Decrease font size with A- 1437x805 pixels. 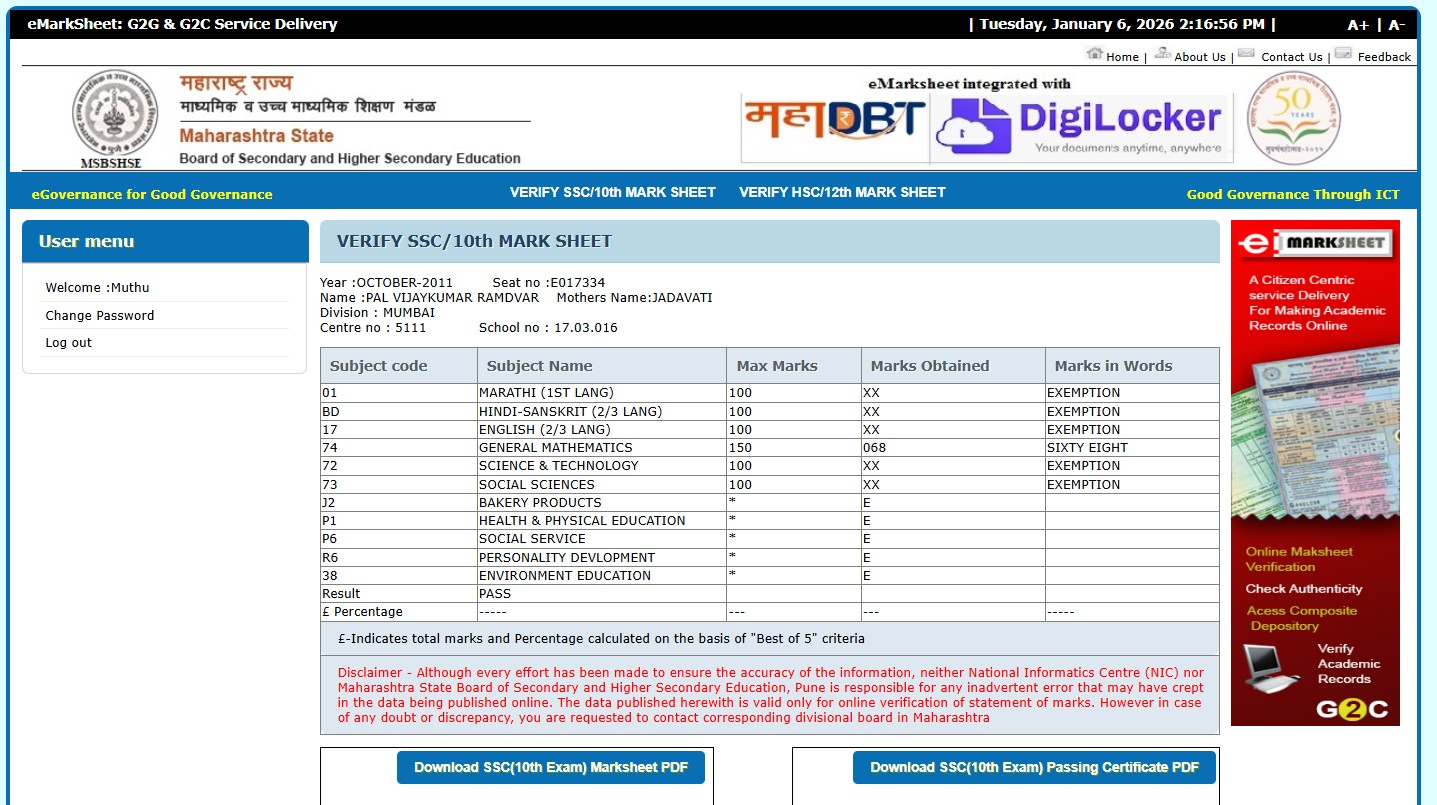(1396, 25)
